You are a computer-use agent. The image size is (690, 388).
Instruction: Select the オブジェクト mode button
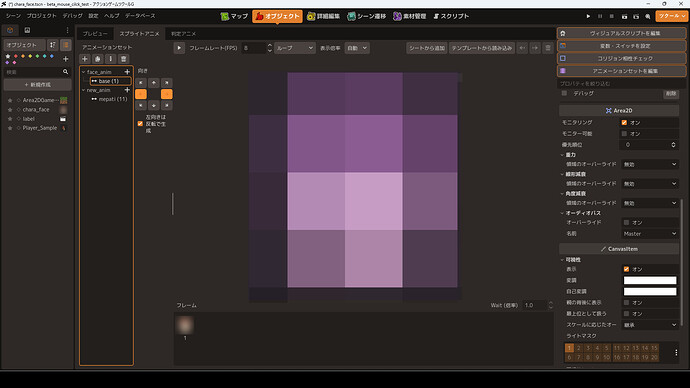pos(277,16)
